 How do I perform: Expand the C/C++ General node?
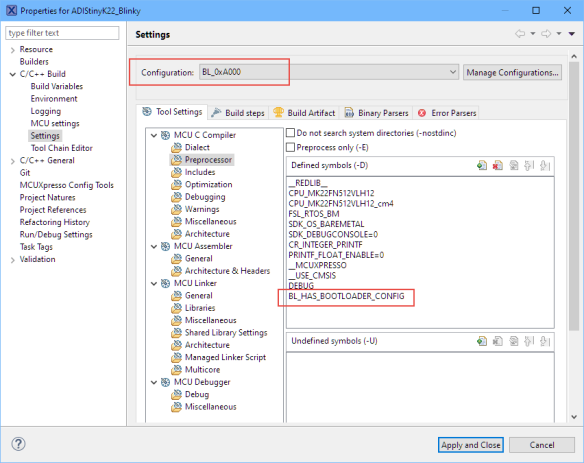click(13, 161)
